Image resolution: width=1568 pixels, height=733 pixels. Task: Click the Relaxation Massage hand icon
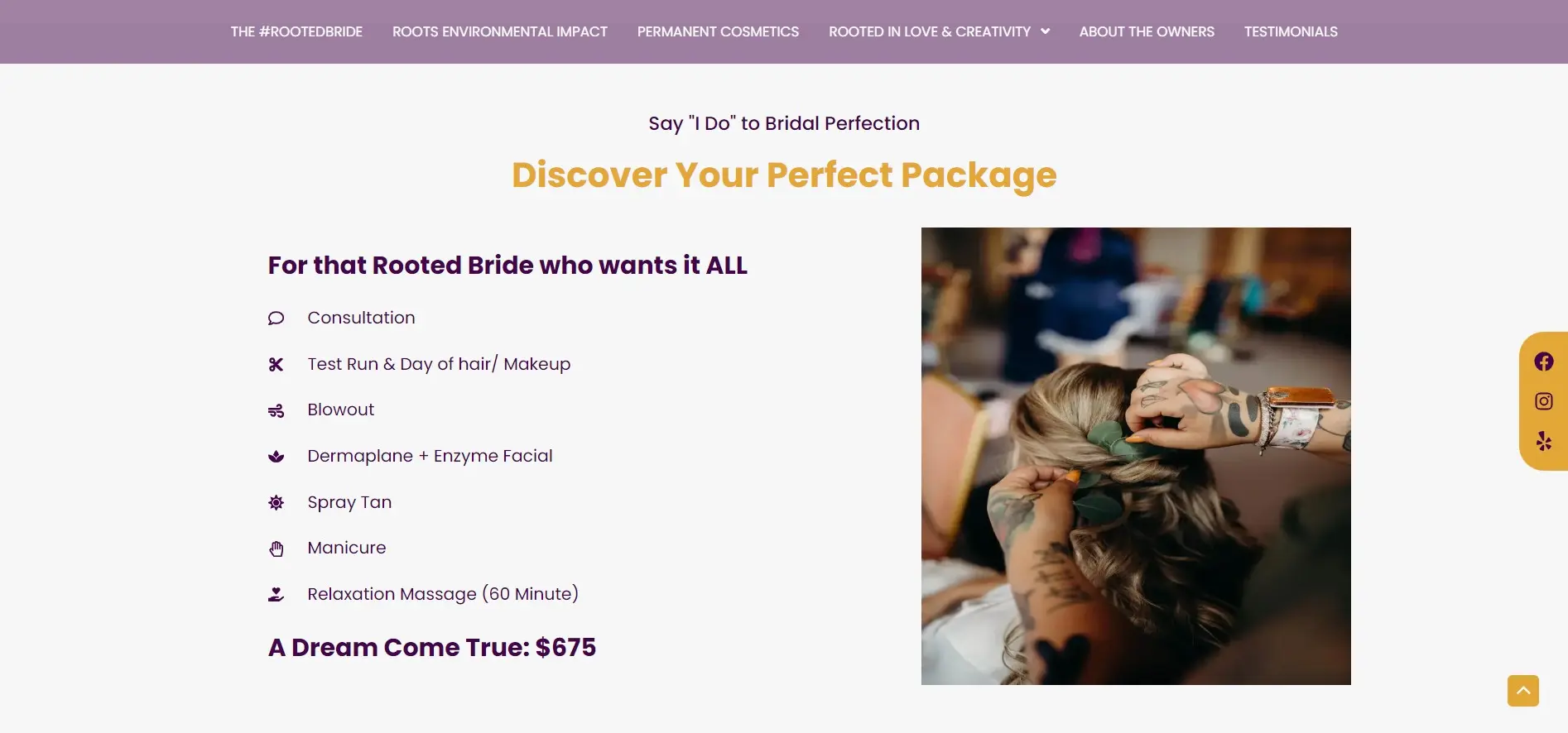[277, 594]
